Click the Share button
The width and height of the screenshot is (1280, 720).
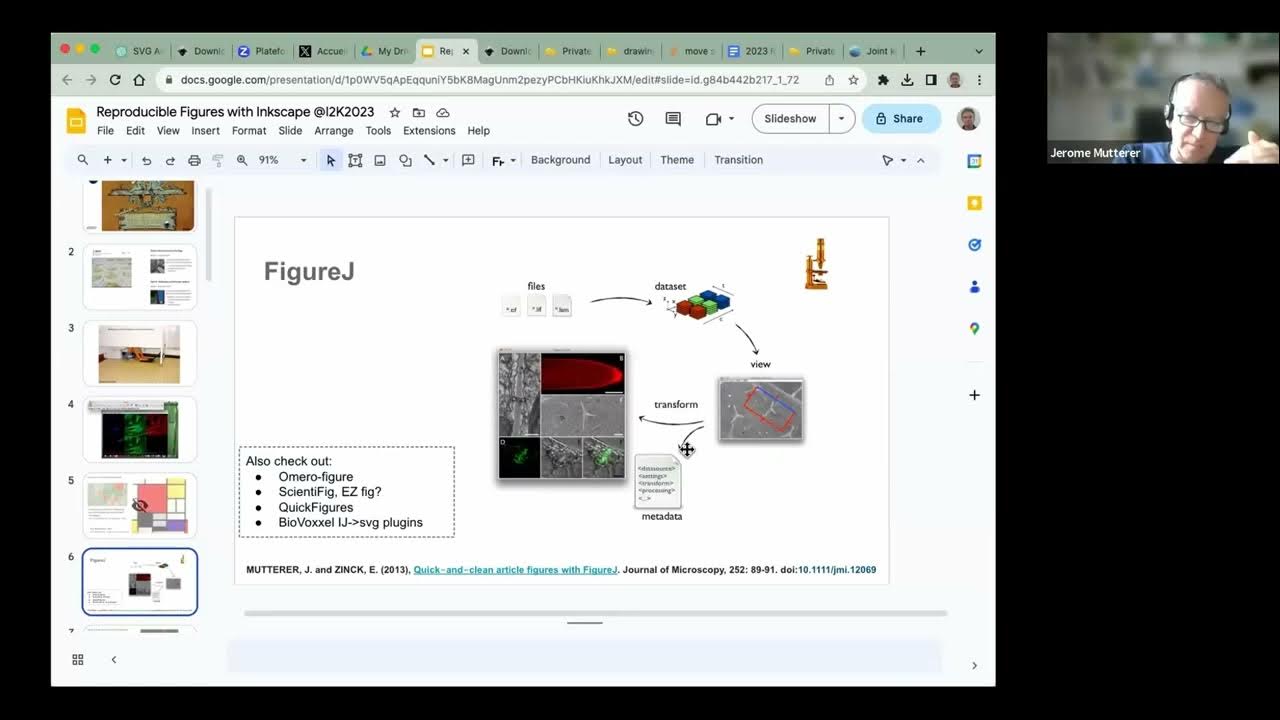[x=901, y=119]
